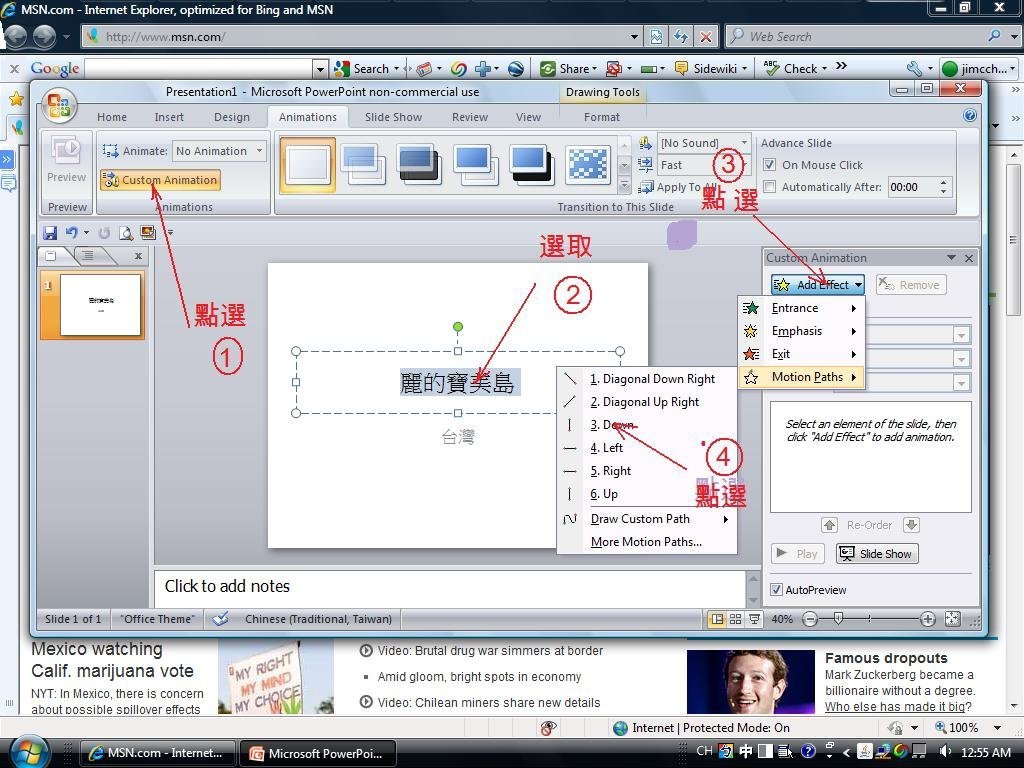Select Diagonal Down Right motion path

pyautogui.click(x=647, y=379)
